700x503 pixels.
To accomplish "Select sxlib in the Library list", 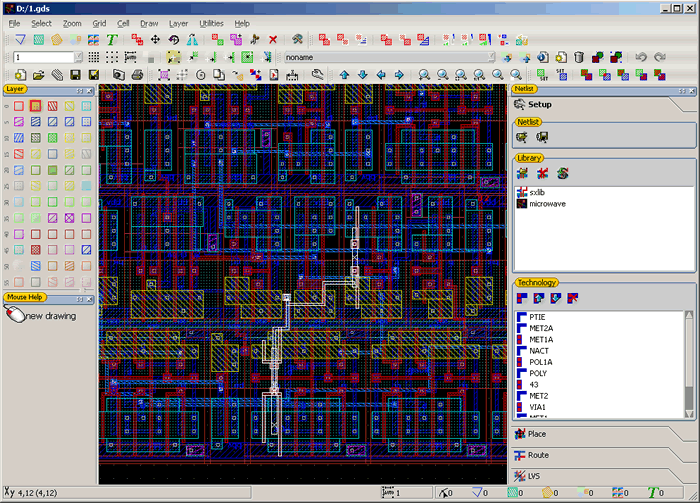I will pos(537,192).
